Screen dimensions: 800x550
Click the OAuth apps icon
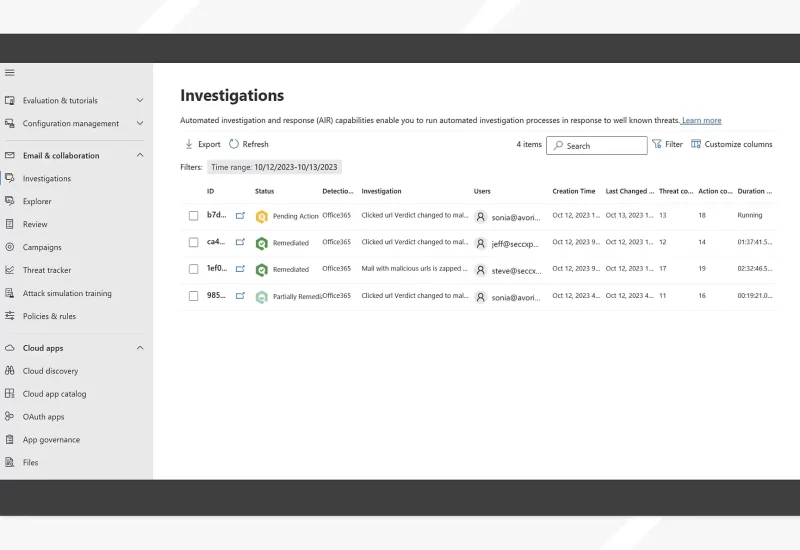pyautogui.click(x=10, y=416)
